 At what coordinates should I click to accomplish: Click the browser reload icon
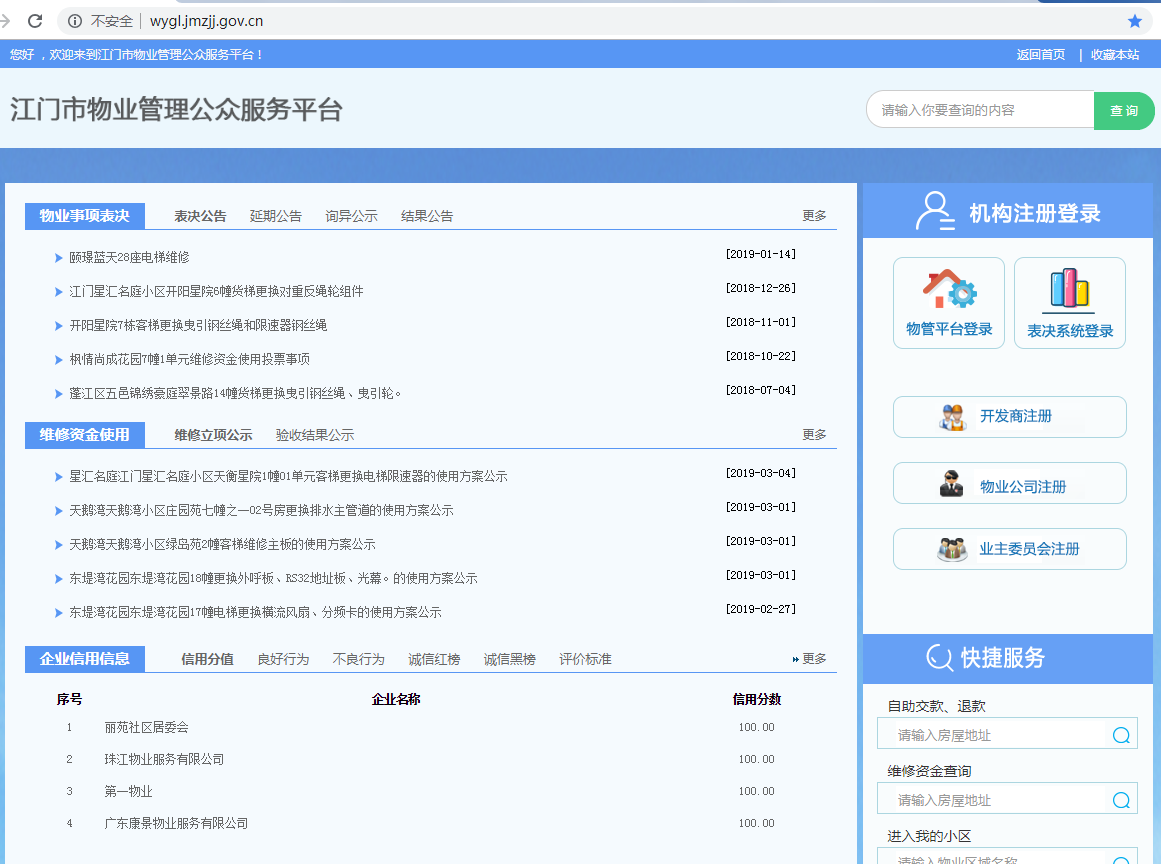pyautogui.click(x=35, y=21)
